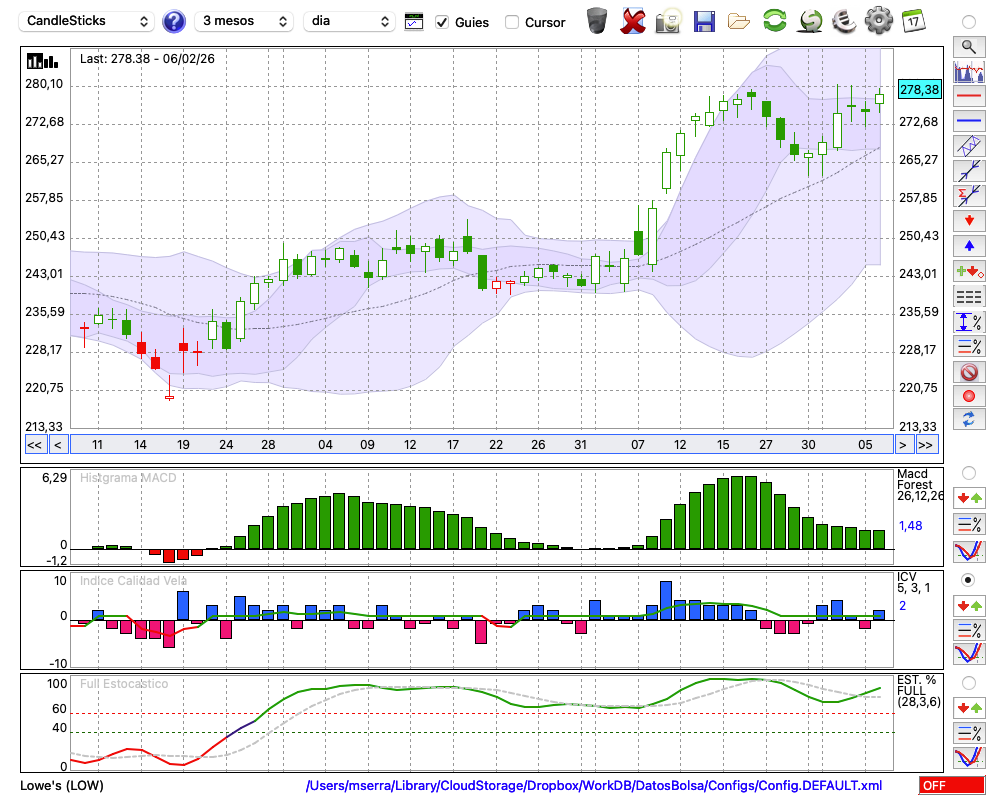Open the calendar date icon
The image size is (1000, 800).
tap(912, 21)
